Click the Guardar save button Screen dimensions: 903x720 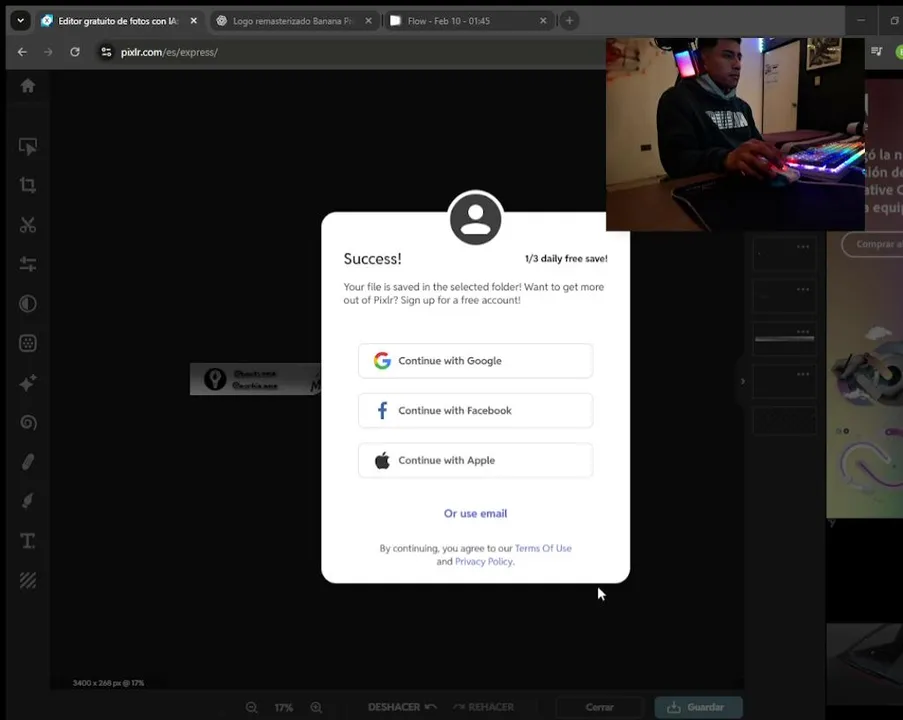(x=698, y=707)
